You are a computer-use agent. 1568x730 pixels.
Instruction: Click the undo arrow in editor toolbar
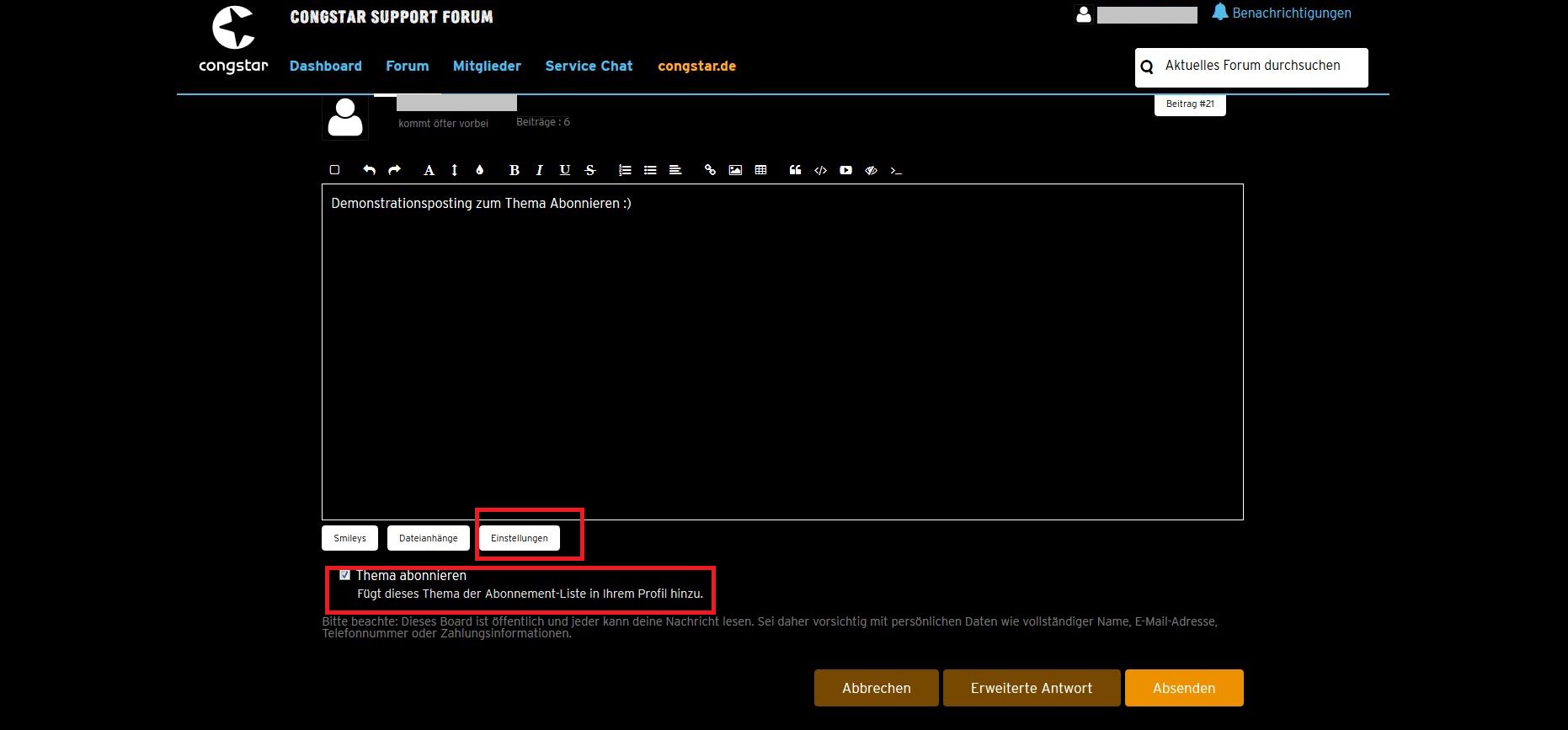[x=369, y=170]
